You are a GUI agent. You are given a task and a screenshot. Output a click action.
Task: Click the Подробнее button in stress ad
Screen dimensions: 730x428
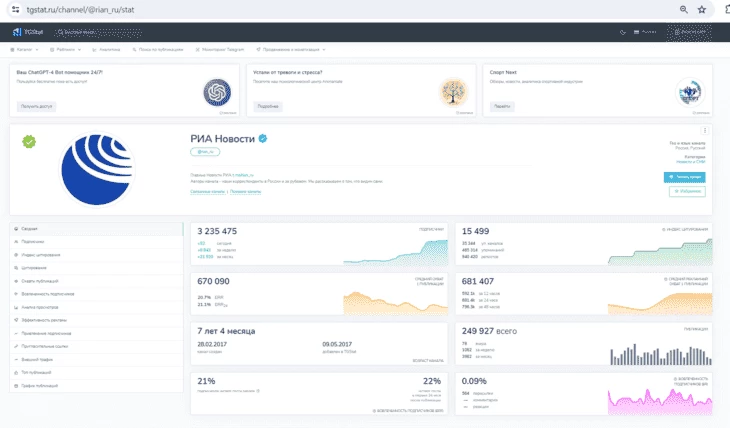coord(268,106)
